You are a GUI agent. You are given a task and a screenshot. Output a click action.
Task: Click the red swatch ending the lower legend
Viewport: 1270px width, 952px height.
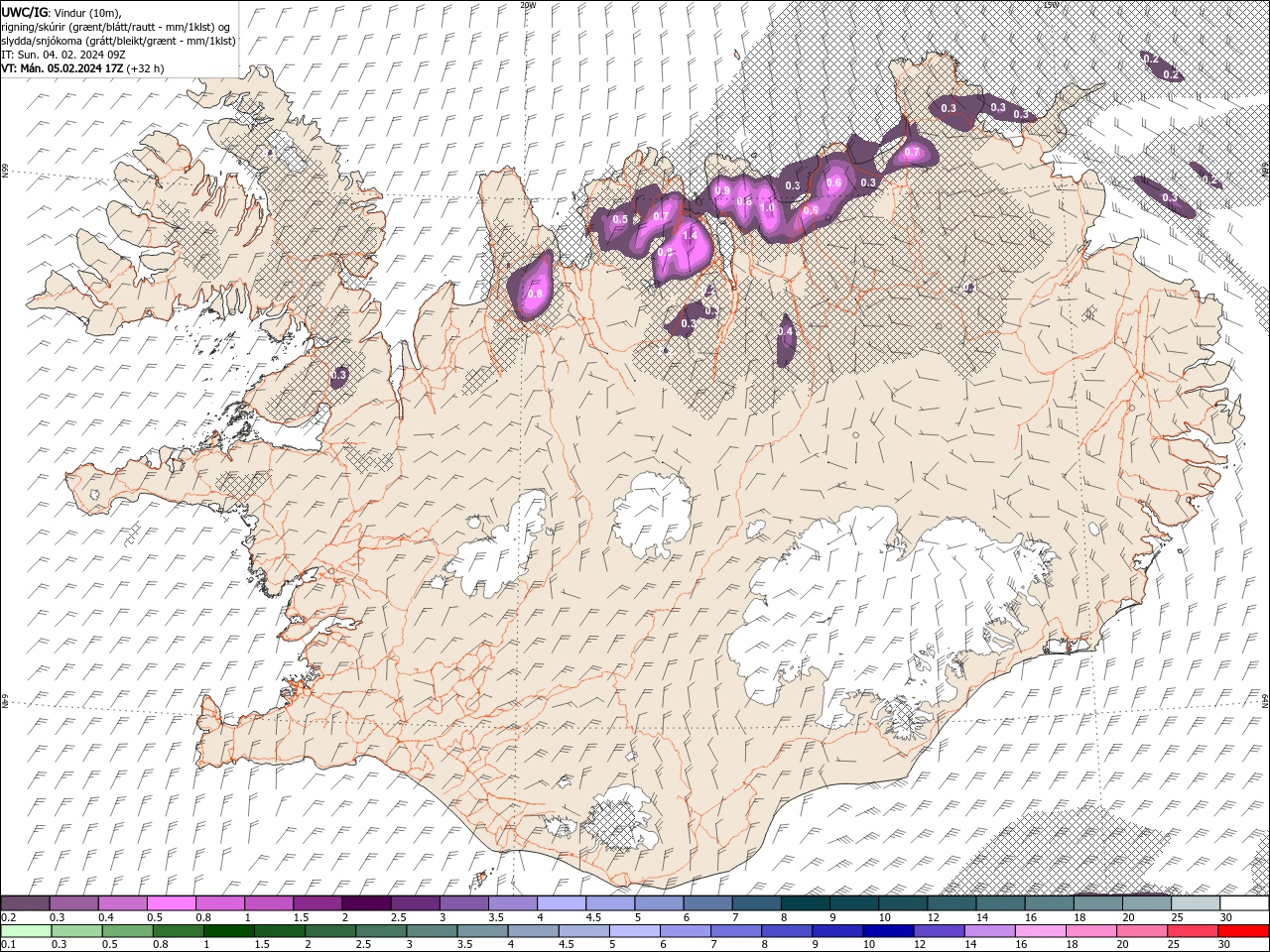coord(1244,931)
